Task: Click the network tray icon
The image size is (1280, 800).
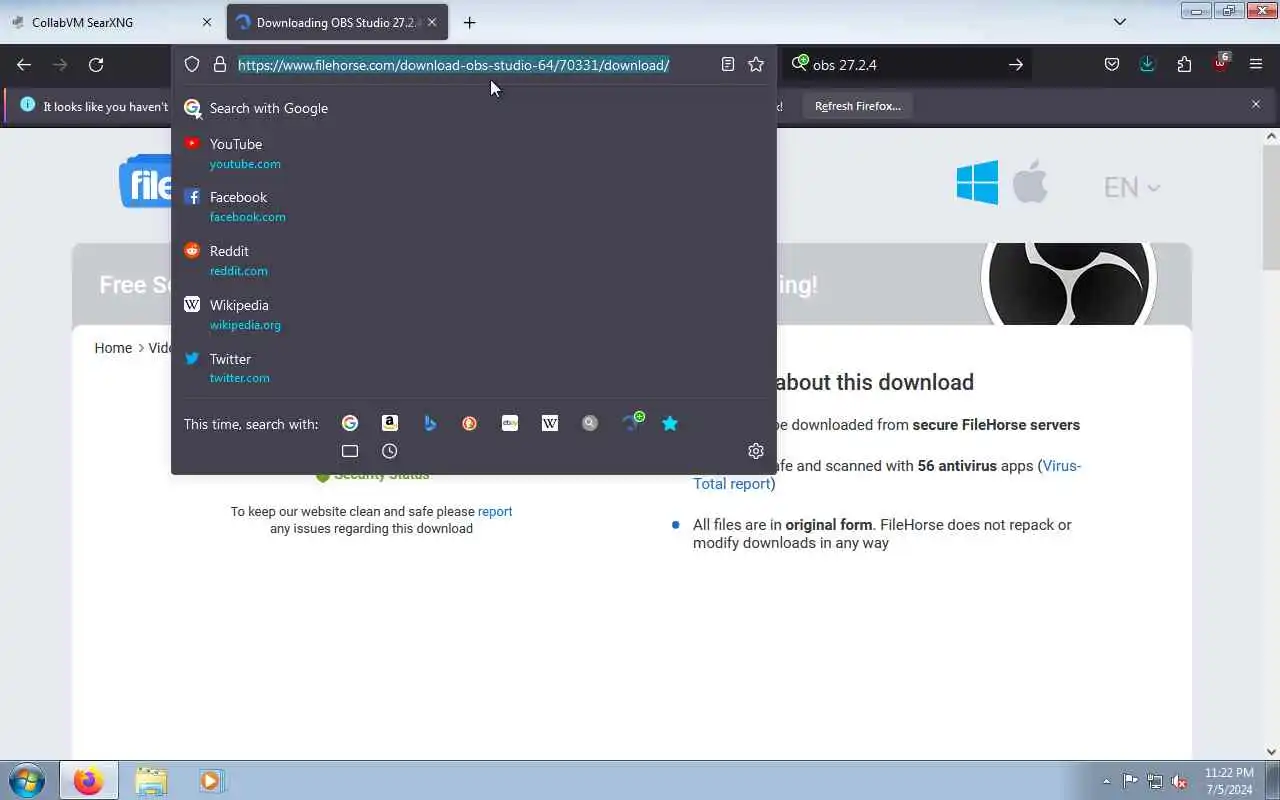Action: coord(1155,781)
